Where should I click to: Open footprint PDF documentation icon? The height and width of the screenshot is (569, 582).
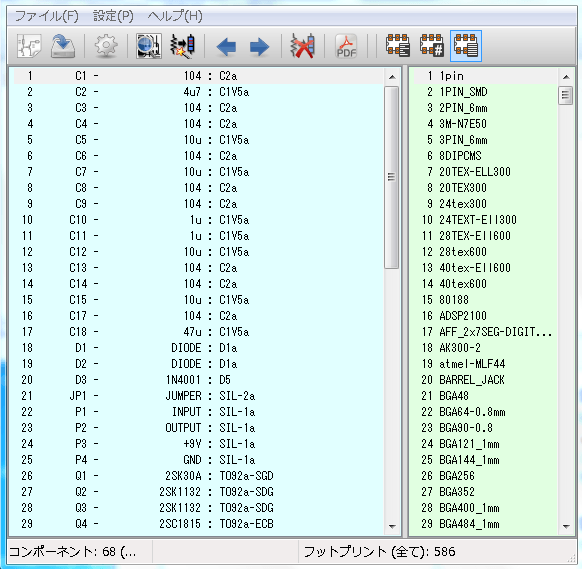tap(346, 46)
